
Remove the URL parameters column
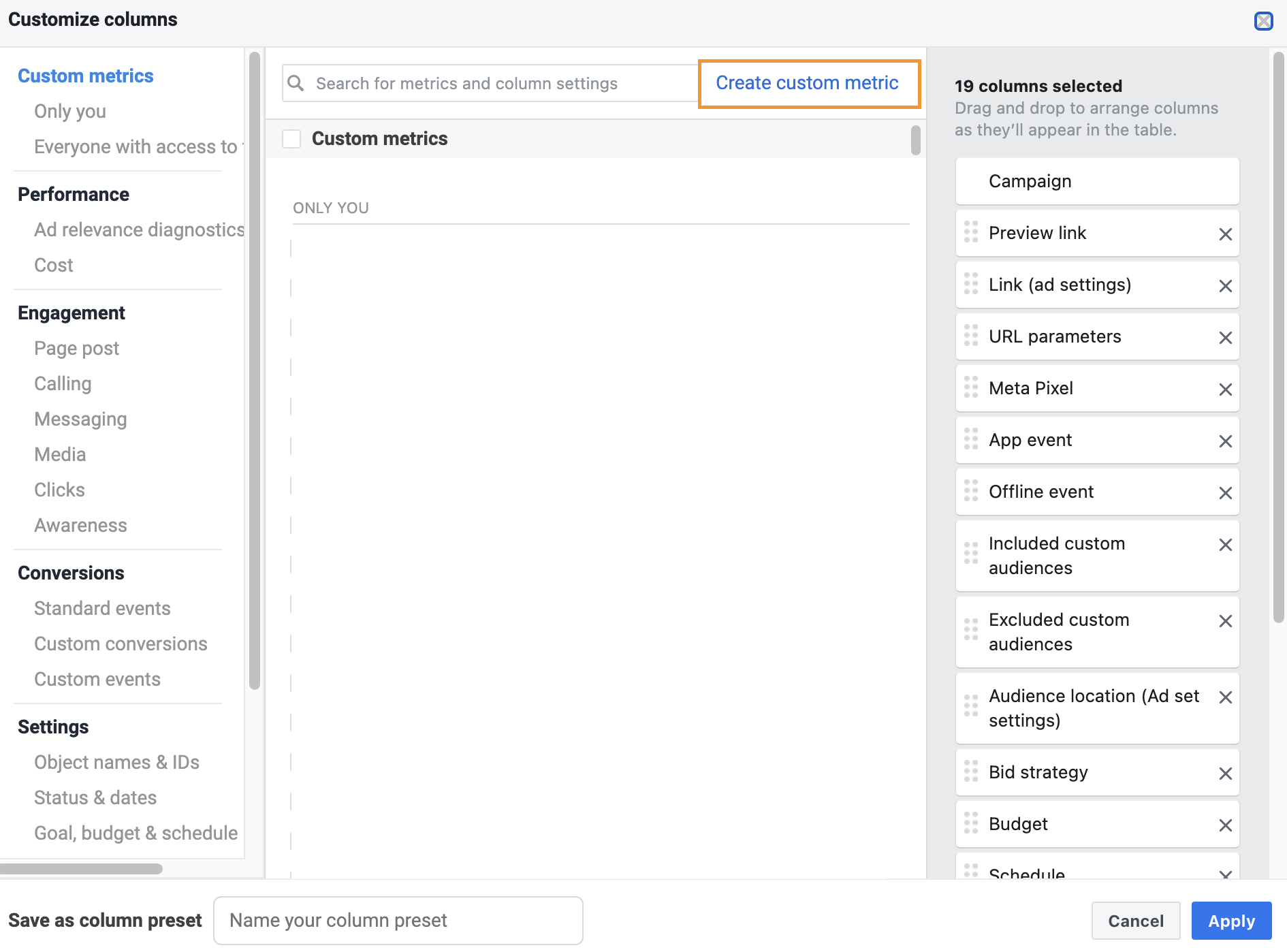(1225, 337)
